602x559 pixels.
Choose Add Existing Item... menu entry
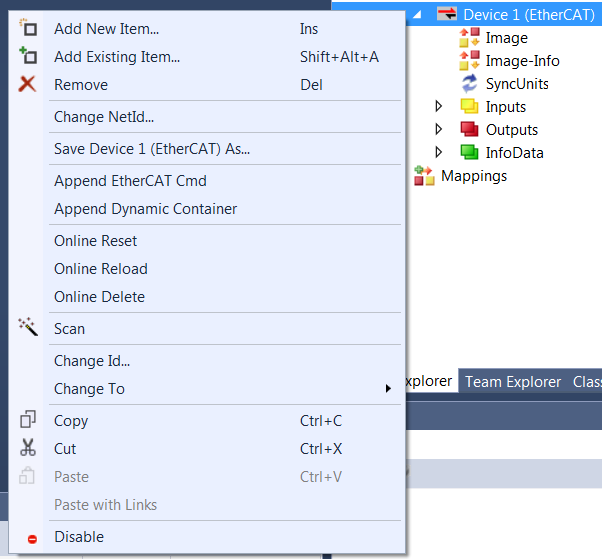coord(206,57)
